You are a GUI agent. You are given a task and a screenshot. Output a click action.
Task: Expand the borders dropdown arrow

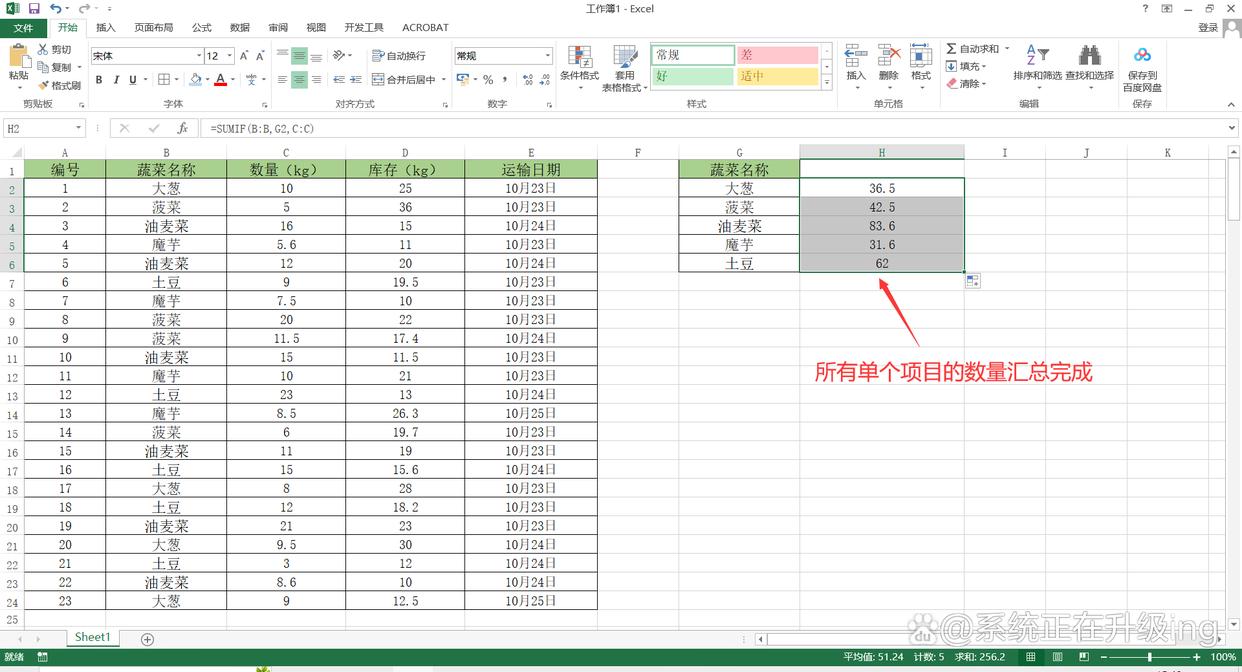[x=177, y=80]
